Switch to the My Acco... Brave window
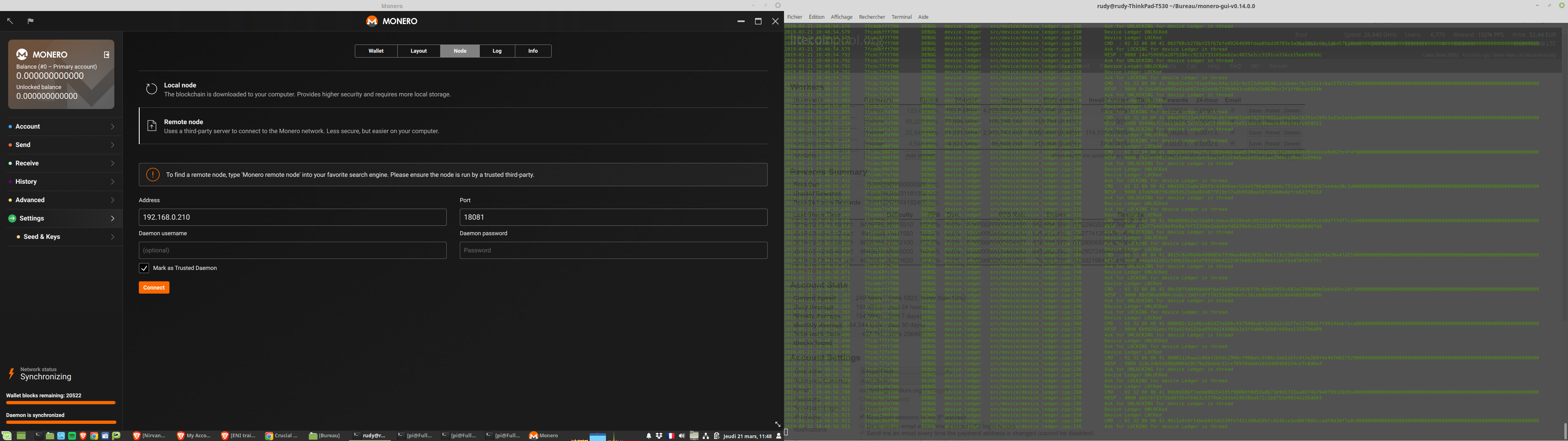 194,436
